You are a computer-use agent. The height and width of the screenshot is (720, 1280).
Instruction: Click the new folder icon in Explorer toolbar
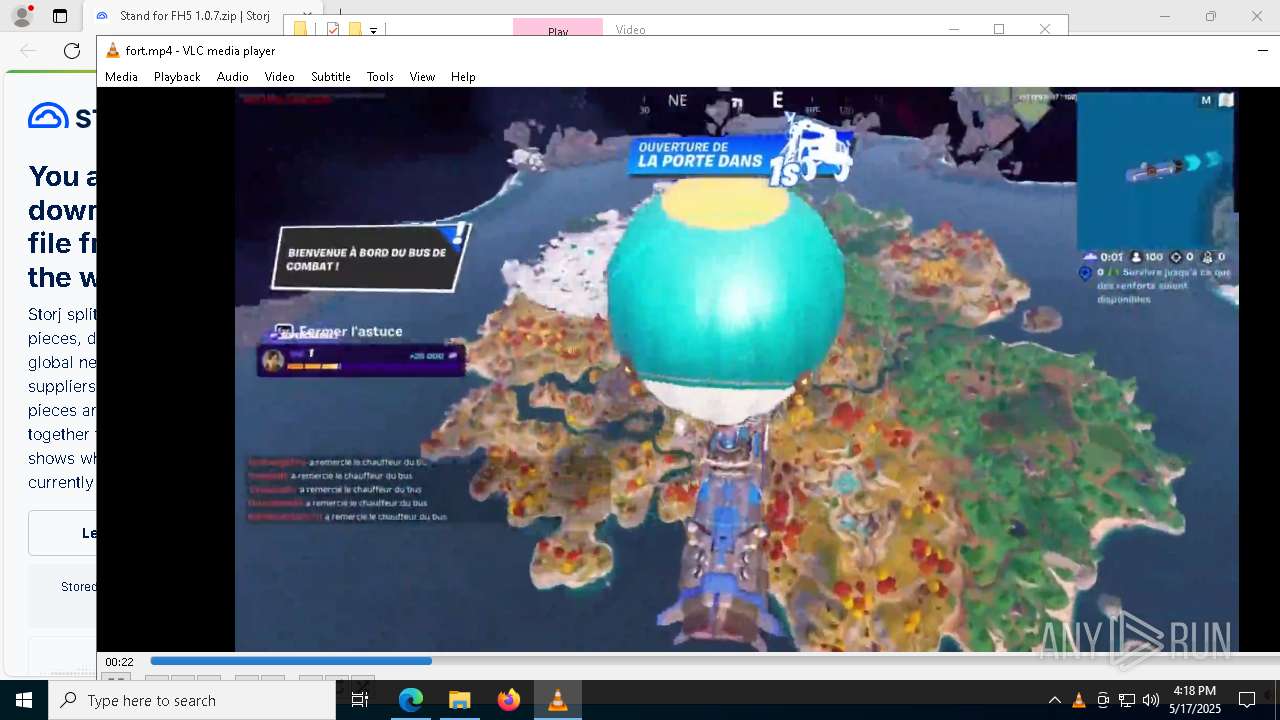[x=354, y=30]
